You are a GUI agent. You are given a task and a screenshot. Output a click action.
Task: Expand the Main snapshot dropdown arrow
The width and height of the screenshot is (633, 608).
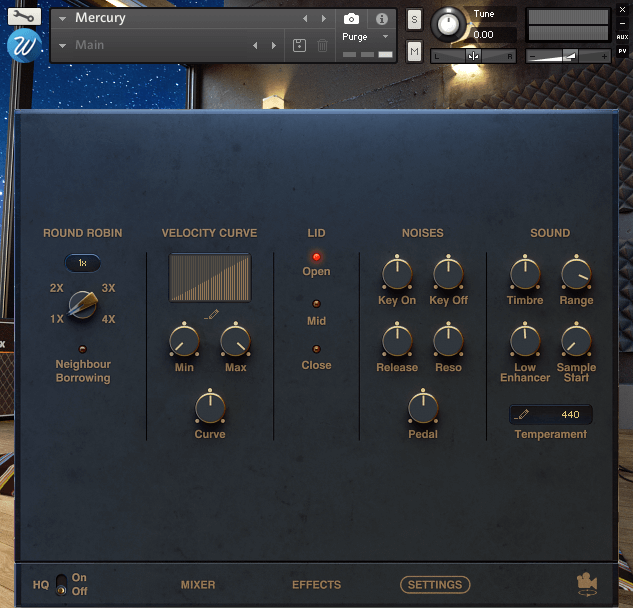point(63,46)
